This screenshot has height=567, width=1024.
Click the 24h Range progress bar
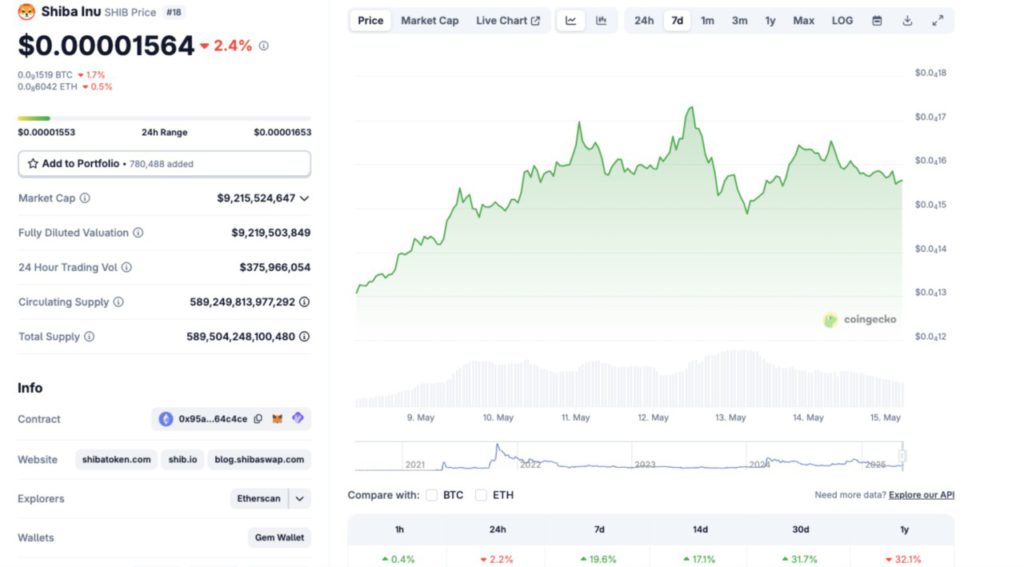(x=164, y=118)
